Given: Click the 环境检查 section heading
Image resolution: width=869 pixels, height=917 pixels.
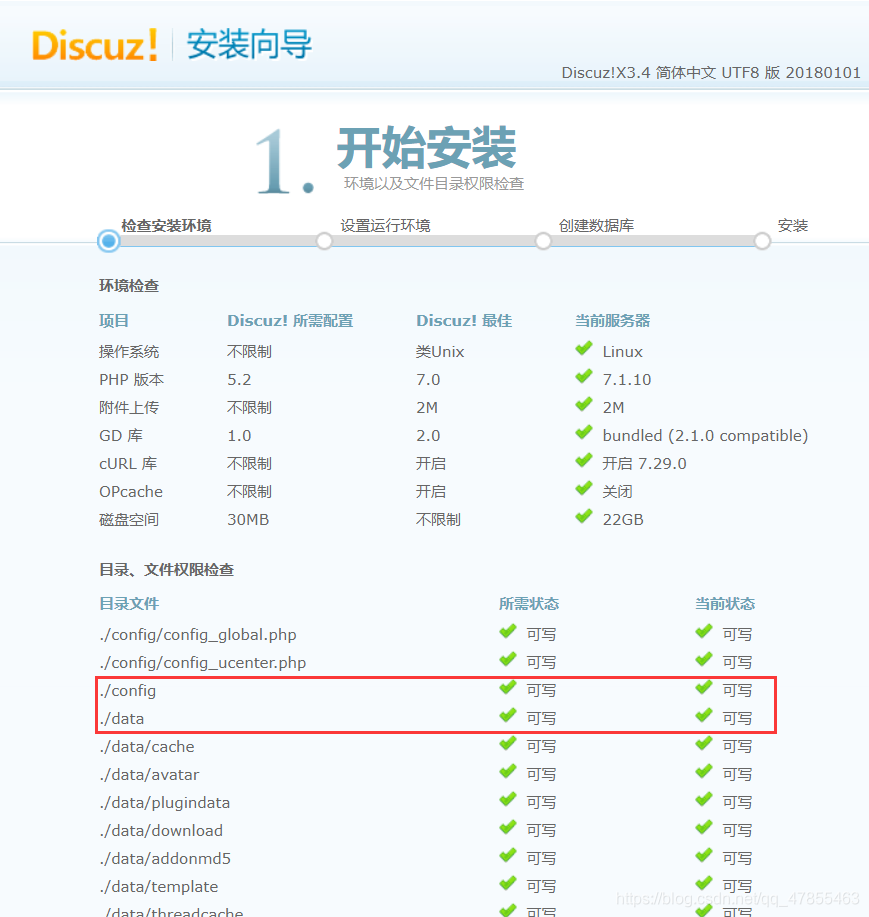Looking at the screenshot, I should 129,286.
